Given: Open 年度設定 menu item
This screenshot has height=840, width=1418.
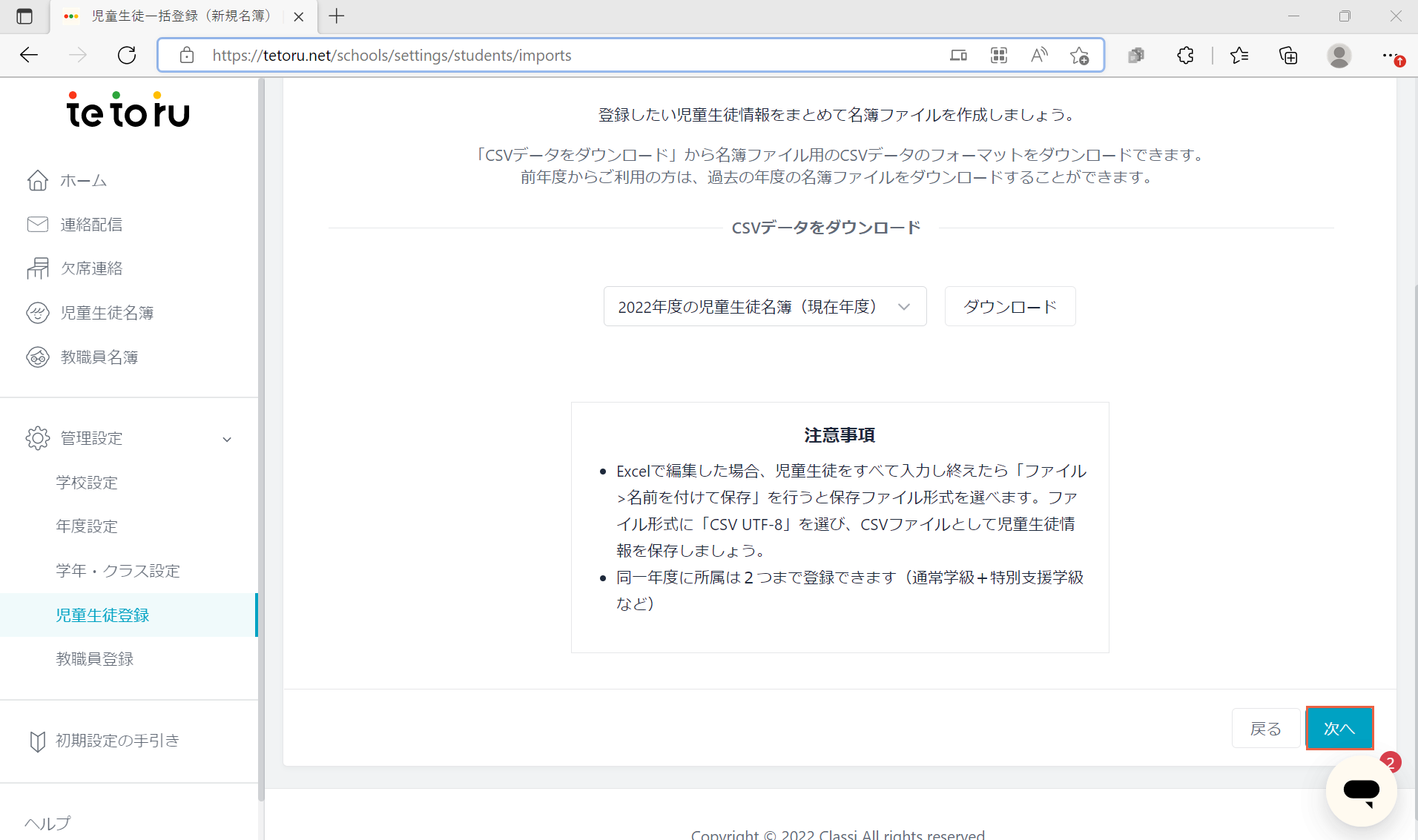Looking at the screenshot, I should (87, 526).
